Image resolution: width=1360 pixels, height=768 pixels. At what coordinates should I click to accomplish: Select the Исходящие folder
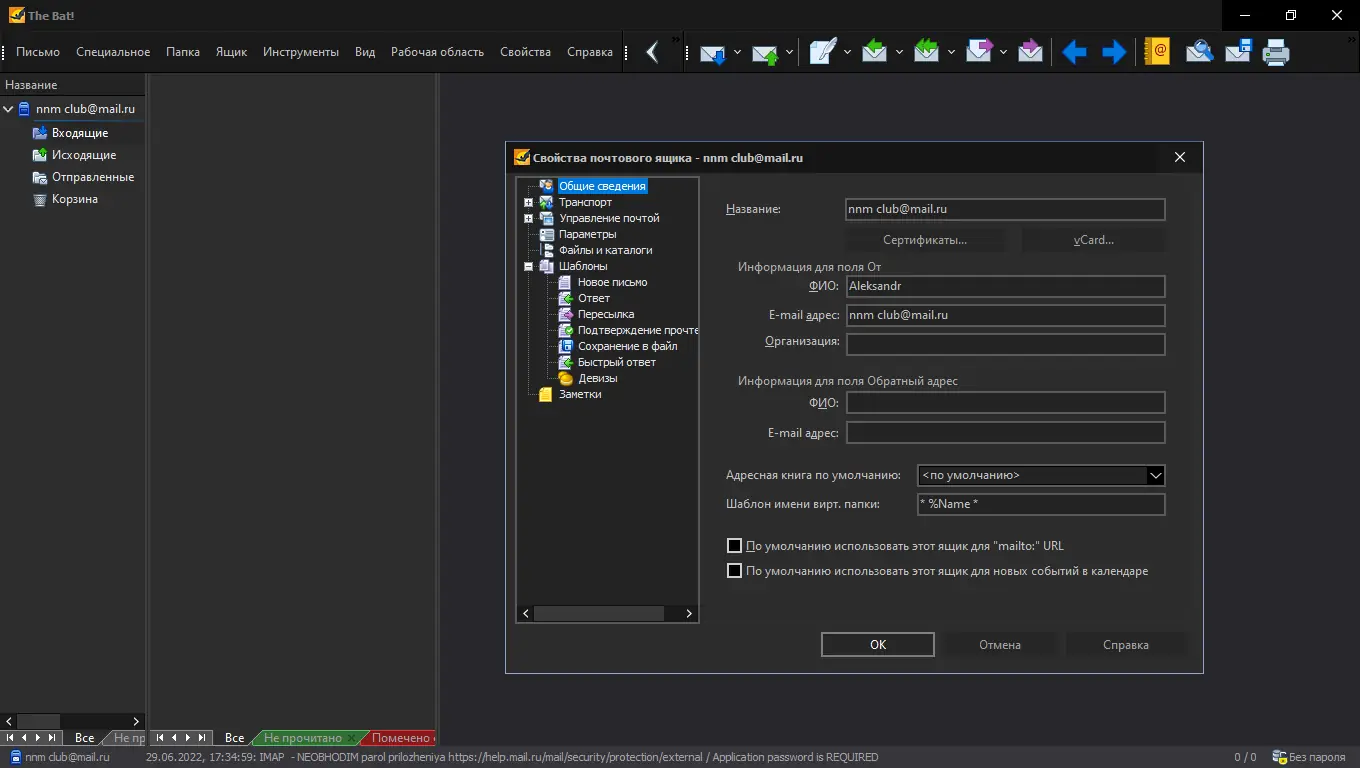point(84,155)
